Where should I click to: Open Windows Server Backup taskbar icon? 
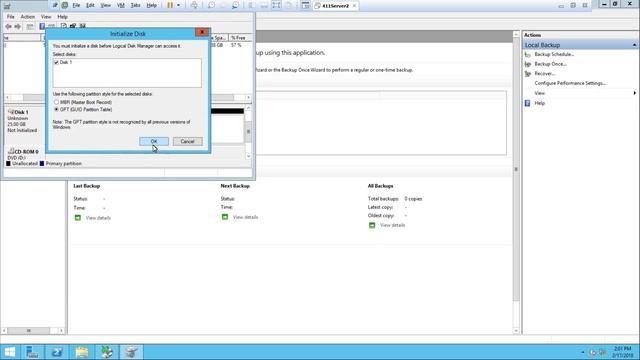pyautogui.click(x=107, y=352)
